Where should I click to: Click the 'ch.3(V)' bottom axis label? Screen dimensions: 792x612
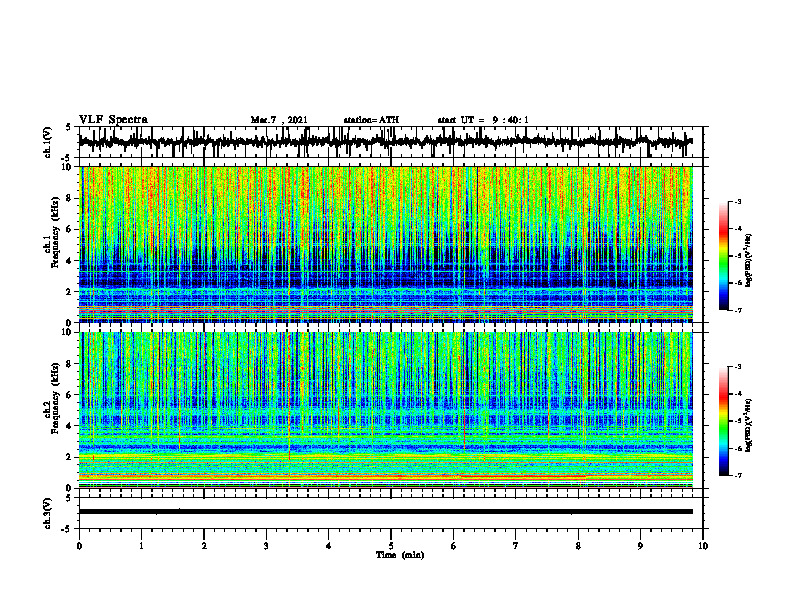pos(47,513)
